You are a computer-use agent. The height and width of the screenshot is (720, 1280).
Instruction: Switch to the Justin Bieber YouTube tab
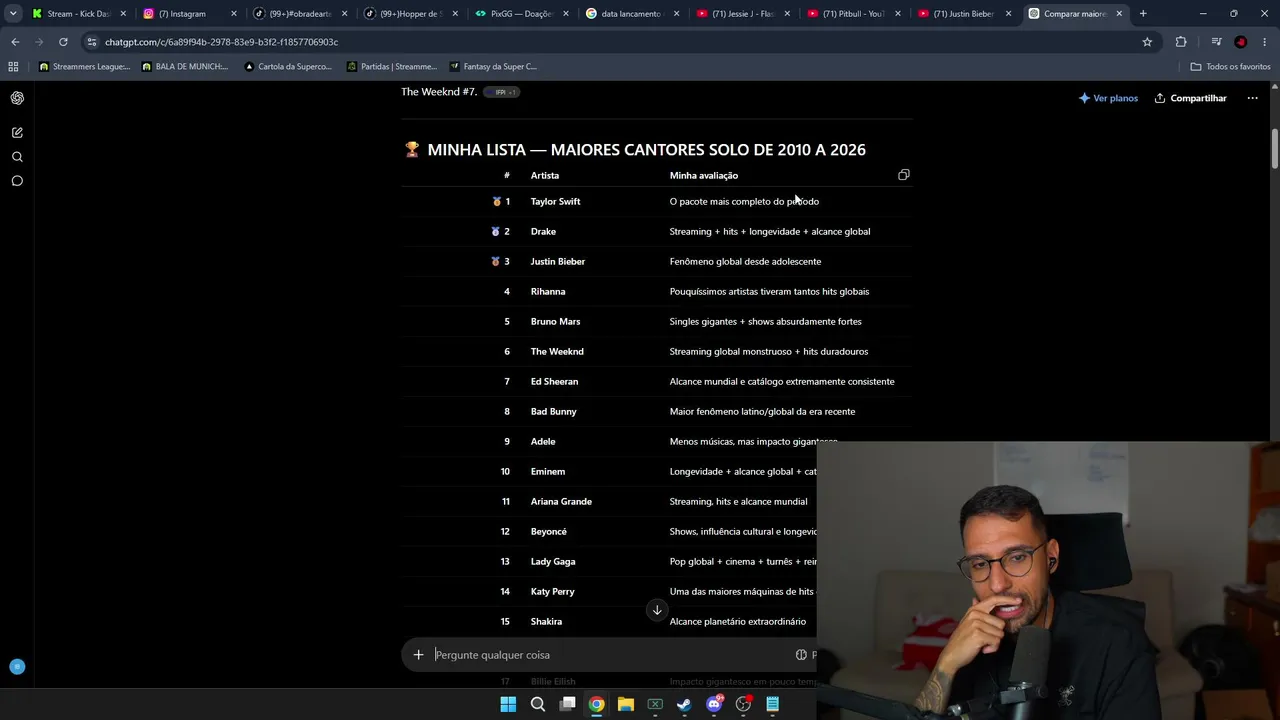click(963, 14)
